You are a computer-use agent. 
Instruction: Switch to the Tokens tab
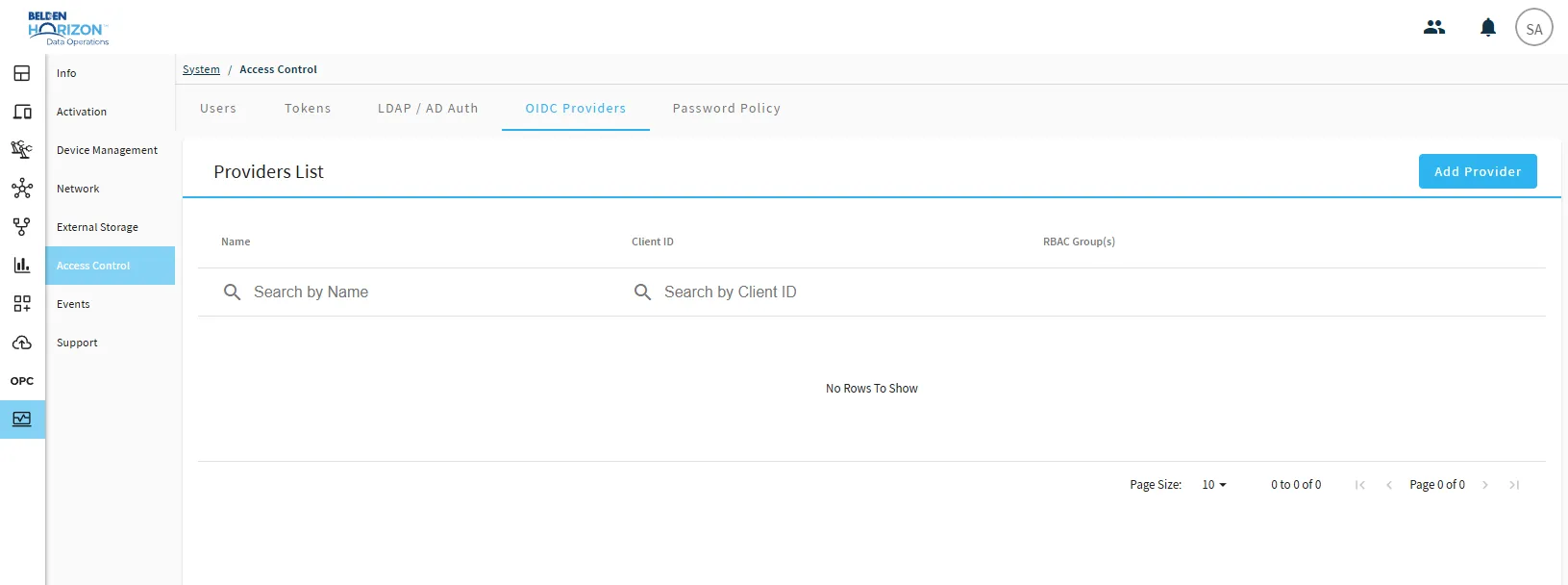[308, 109]
